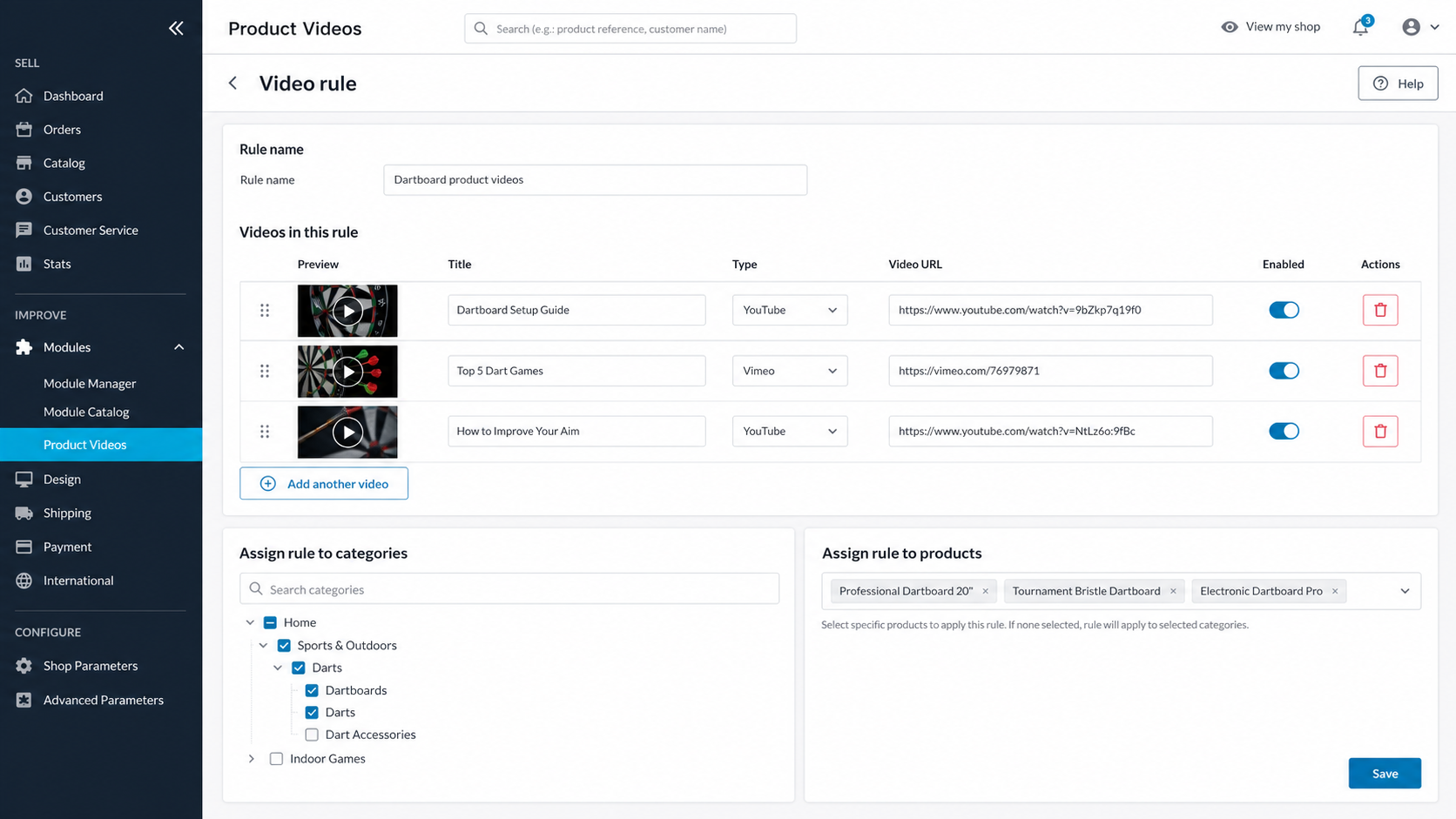Expand the Indoor Games tree node
This screenshot has height=819, width=1456.
tap(251, 759)
